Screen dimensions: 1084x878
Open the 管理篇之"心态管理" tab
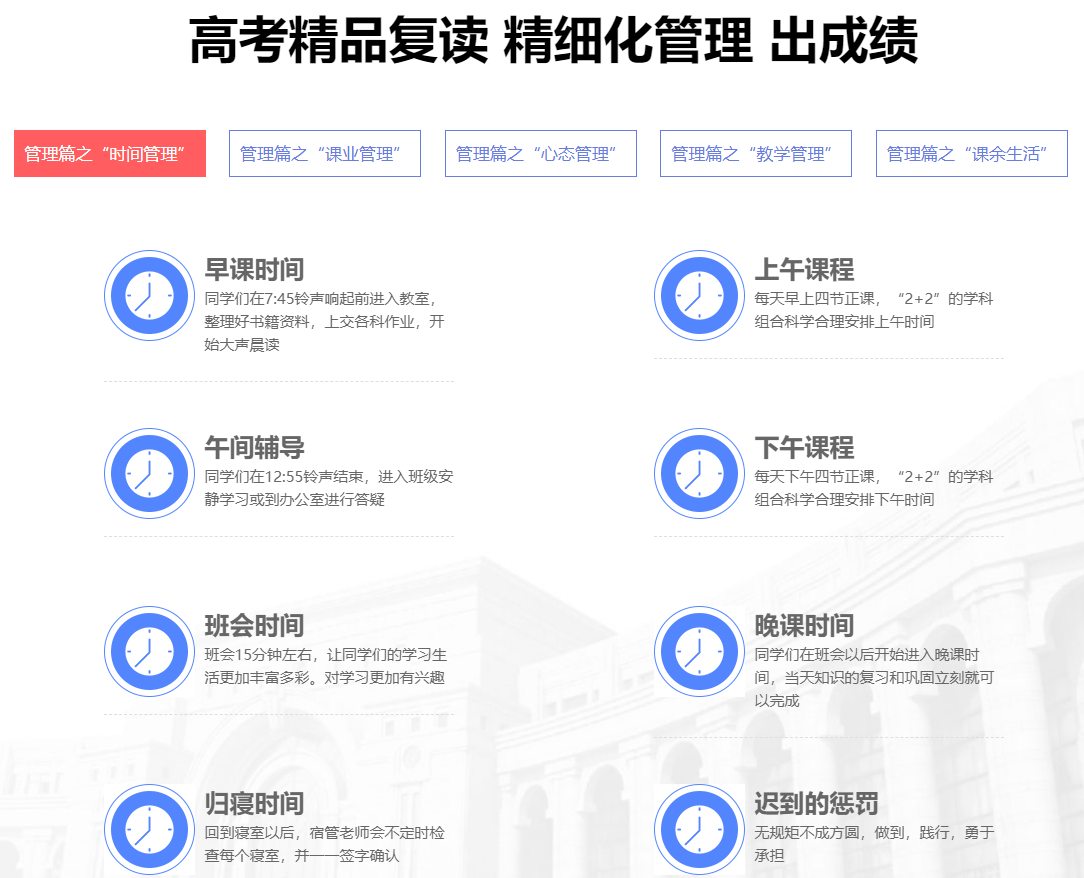point(541,153)
